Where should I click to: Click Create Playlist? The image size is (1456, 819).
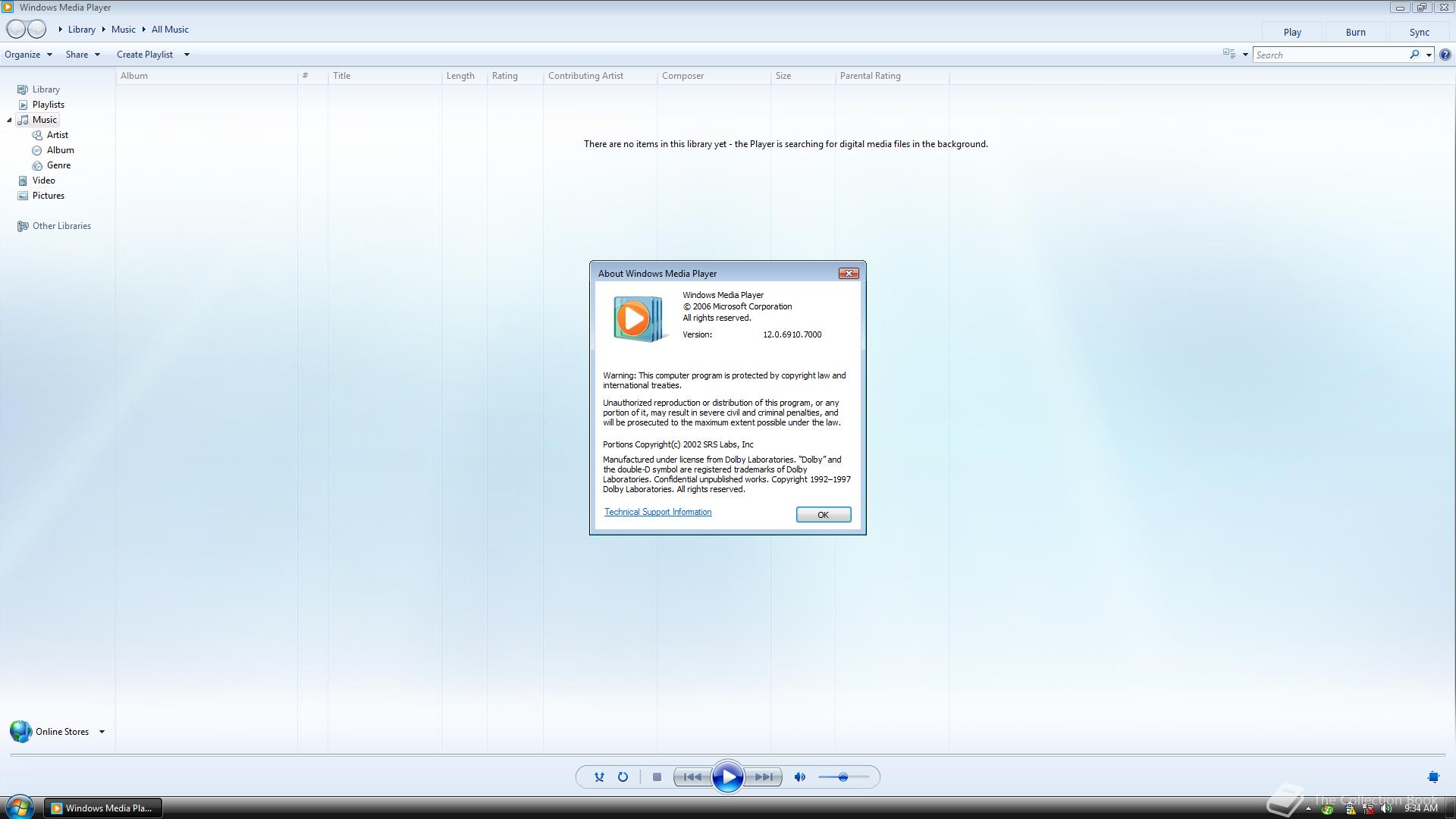point(145,55)
